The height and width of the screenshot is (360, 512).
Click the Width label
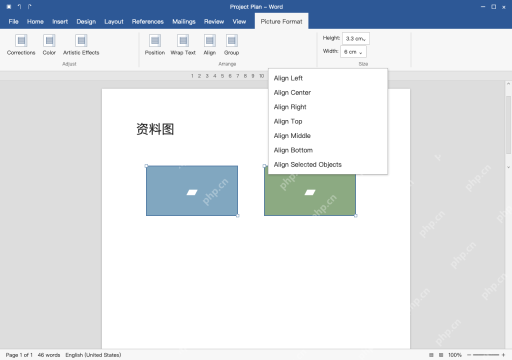click(x=330, y=51)
